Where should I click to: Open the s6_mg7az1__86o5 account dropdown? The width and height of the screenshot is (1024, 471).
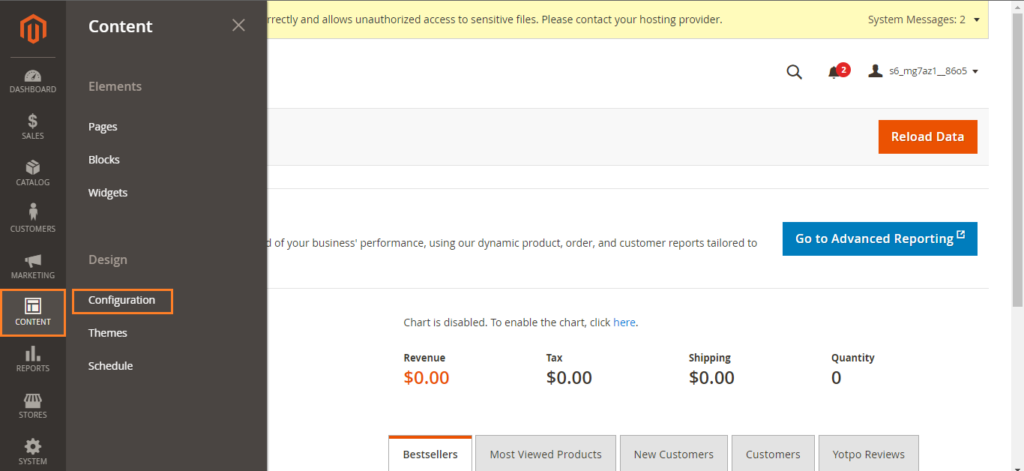(923, 71)
